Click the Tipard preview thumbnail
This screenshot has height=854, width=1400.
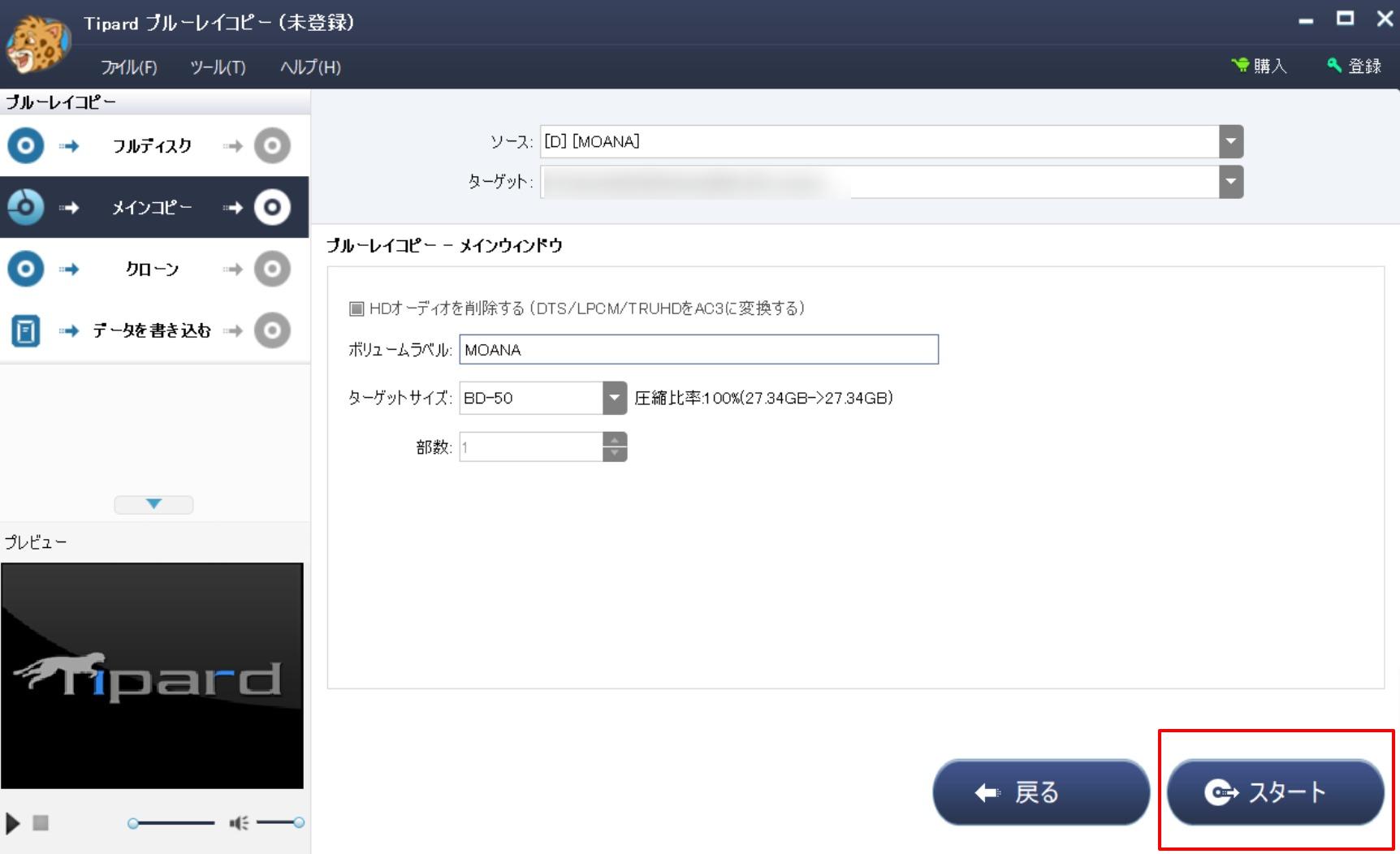pos(152,675)
